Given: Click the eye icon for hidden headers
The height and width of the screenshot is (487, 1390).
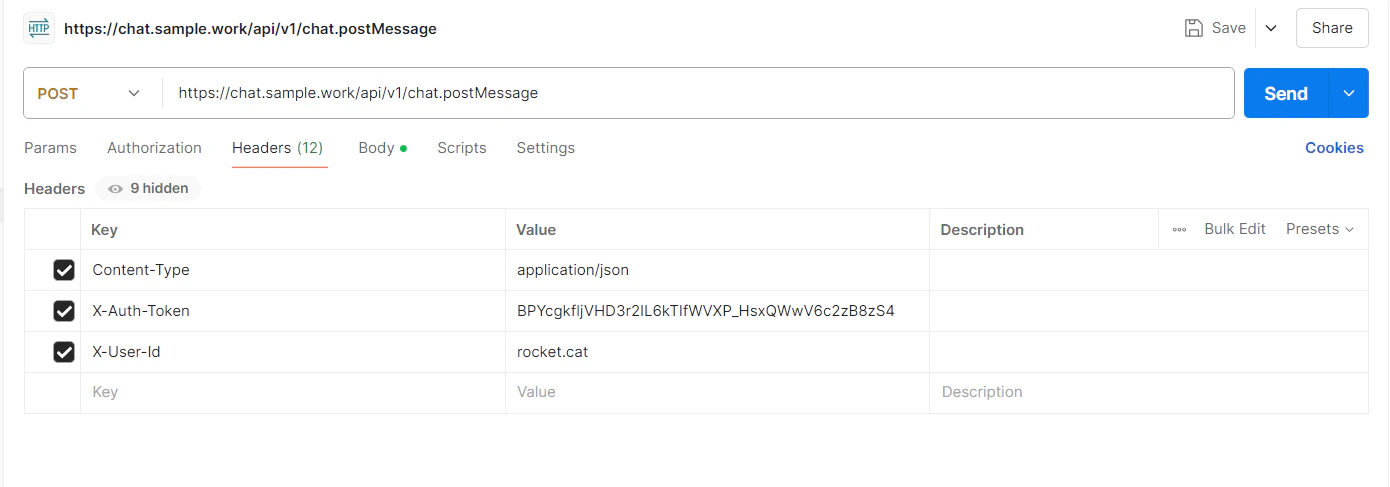Looking at the screenshot, I should click(115, 188).
